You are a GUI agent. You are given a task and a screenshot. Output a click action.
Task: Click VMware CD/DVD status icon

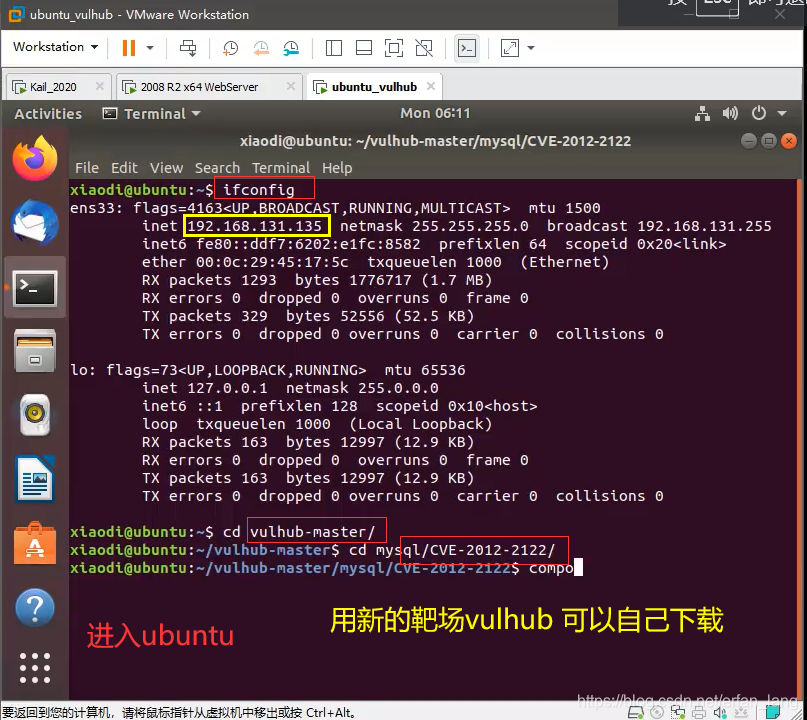pyautogui.click(x=657, y=712)
